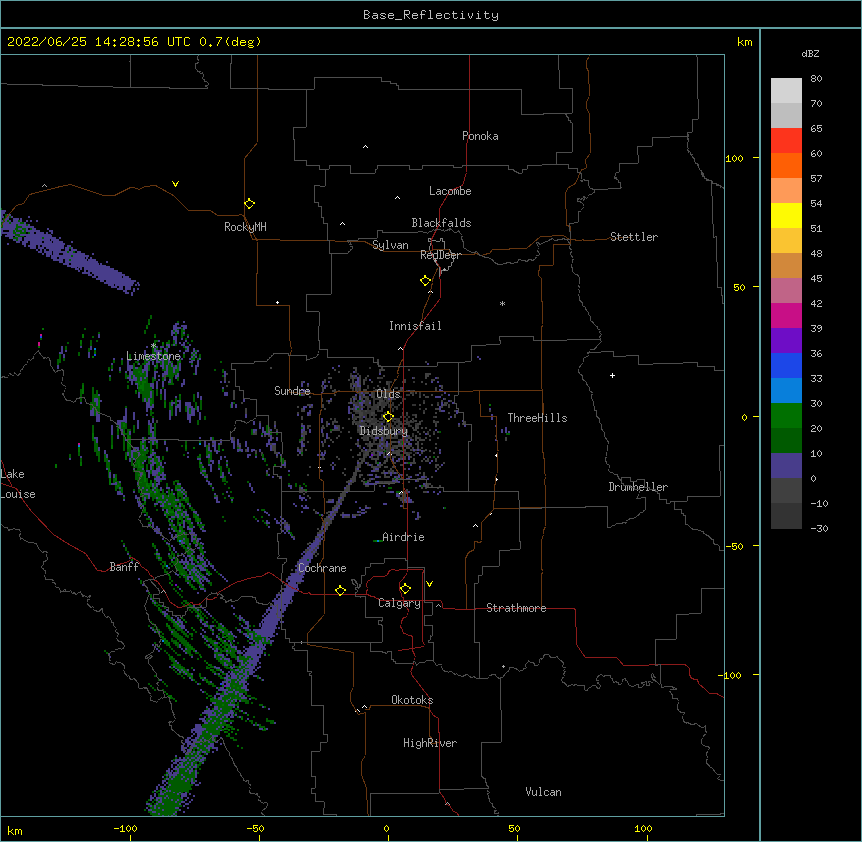Image resolution: width=862 pixels, height=842 pixels.
Task: Select the asterisk marker above the Limestone label
Action: pyautogui.click(x=153, y=346)
